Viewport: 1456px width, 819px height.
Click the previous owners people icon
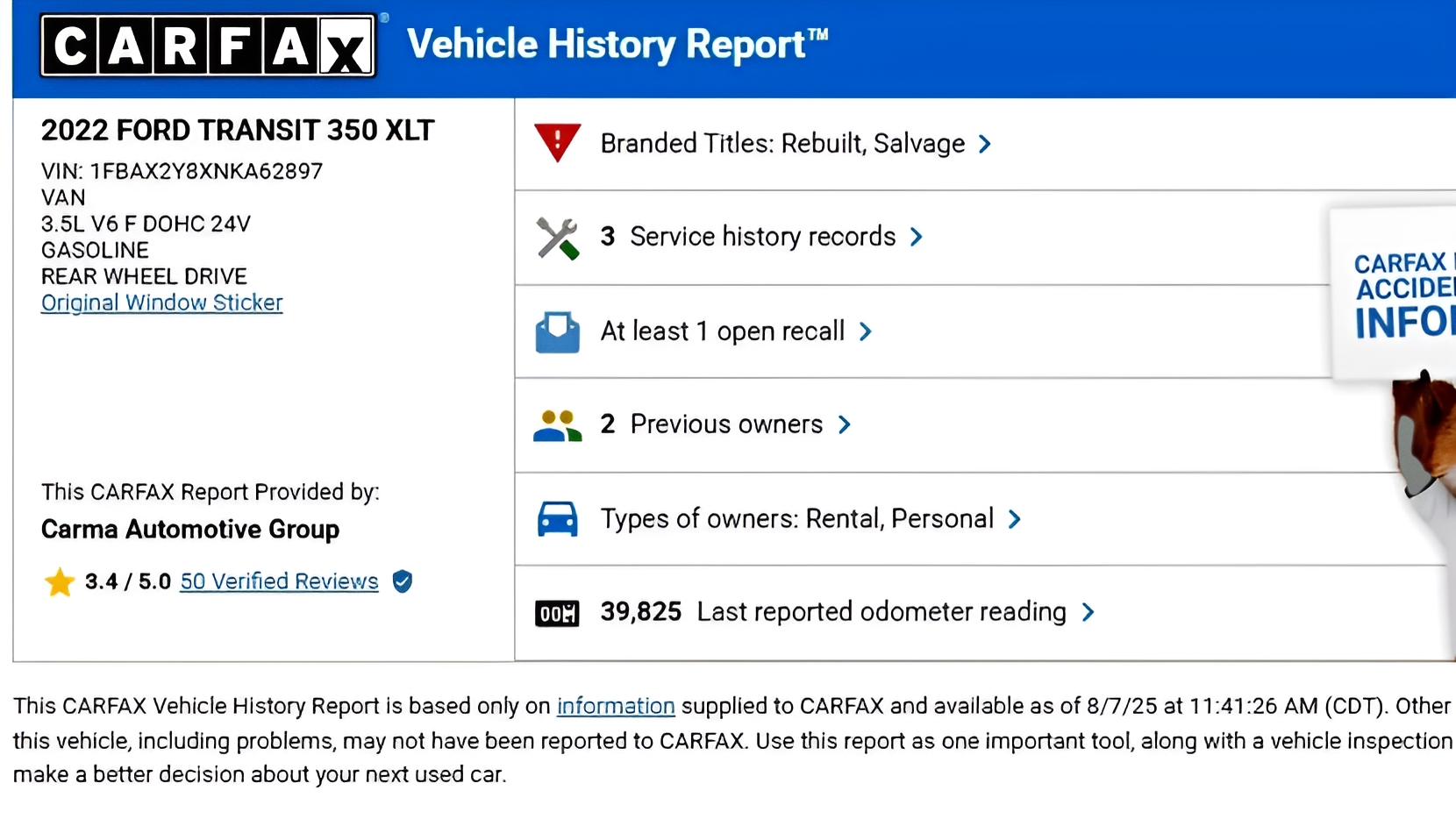coord(558,425)
